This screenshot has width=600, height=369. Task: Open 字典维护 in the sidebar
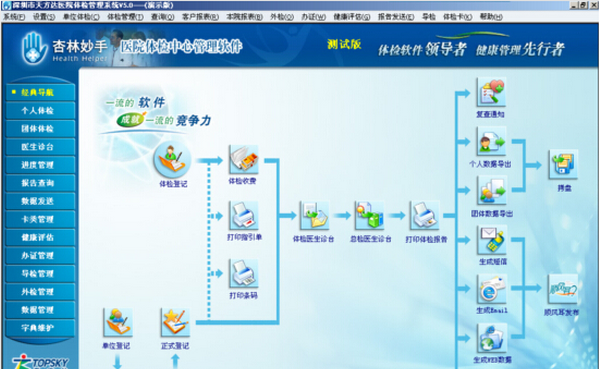point(41,328)
